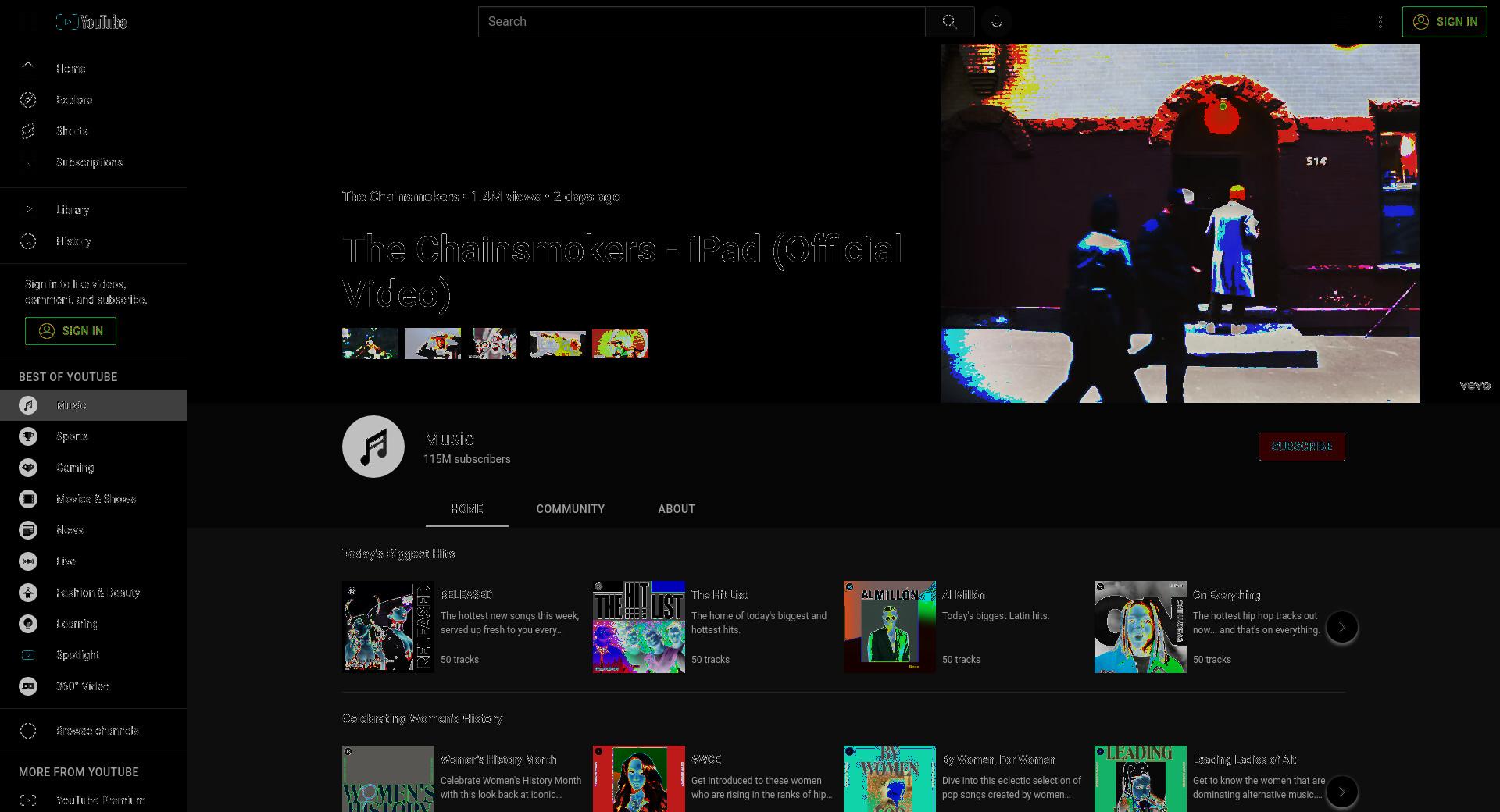This screenshot has height=812, width=1500.
Task: Open YouTube Premium in sidebar
Action: click(x=94, y=800)
